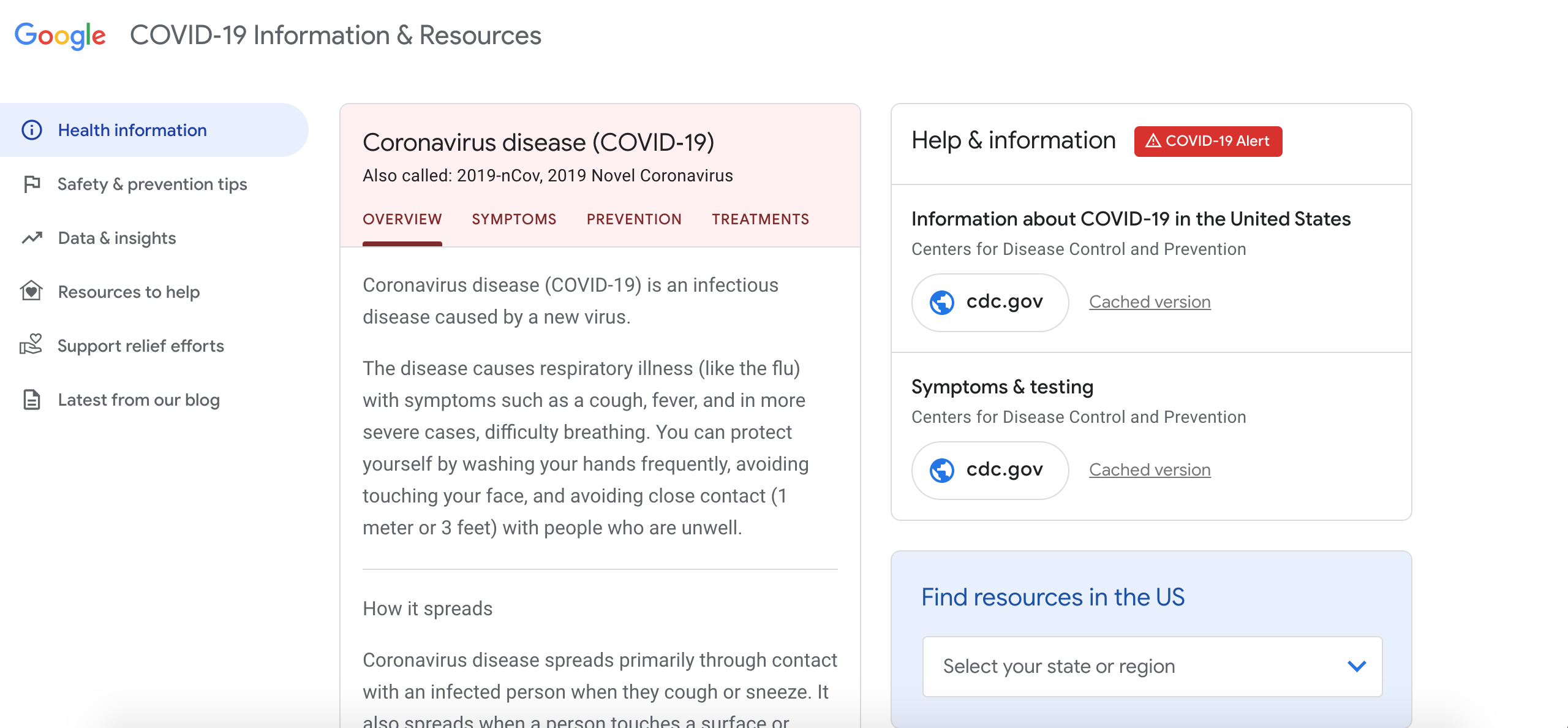Switch to the Symptoms tab
The height and width of the screenshot is (728, 1568).
514,219
